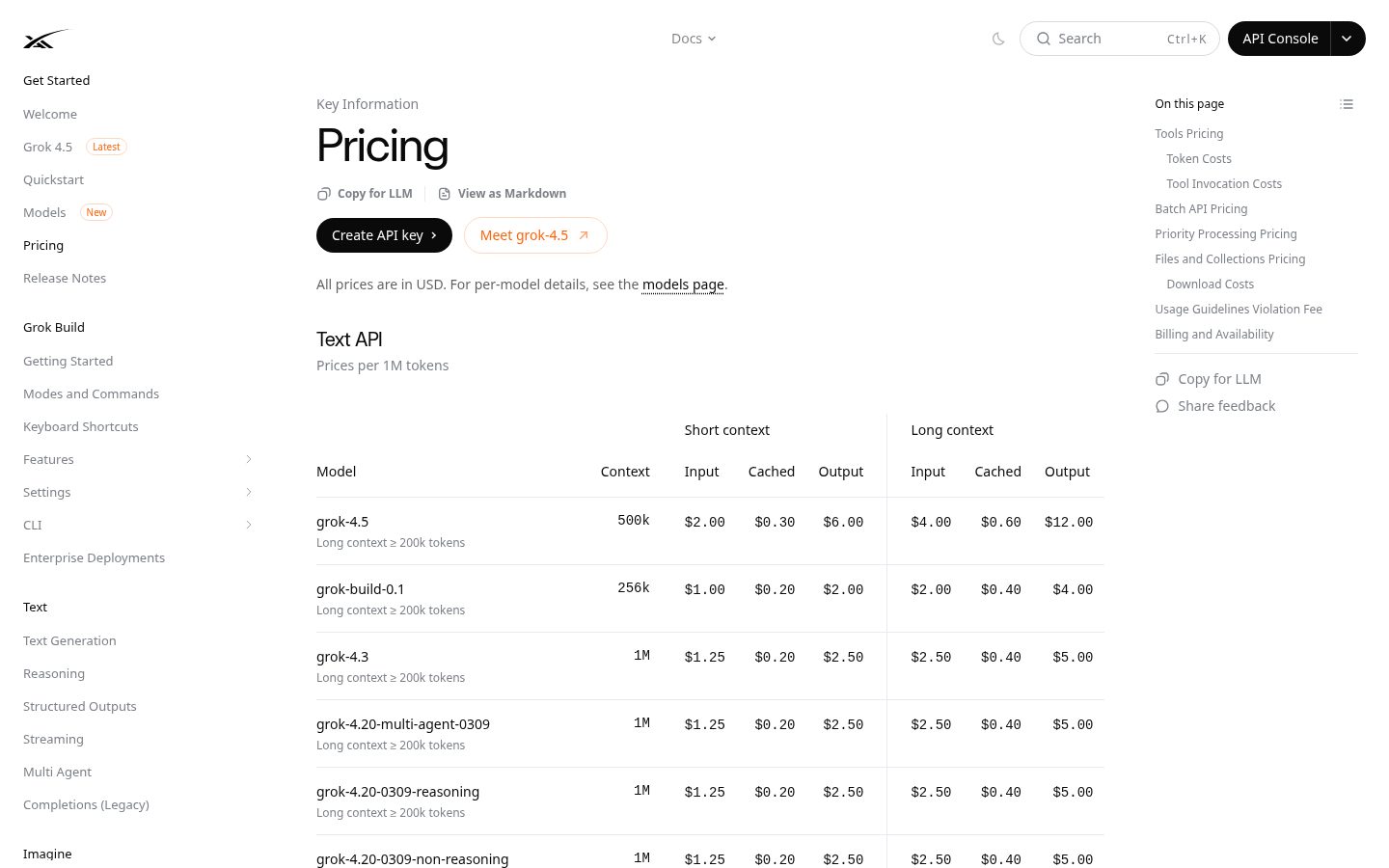Viewport: 1389px width, 868px height.
Task: Click Copy for LLM in right panel
Action: click(x=1209, y=379)
